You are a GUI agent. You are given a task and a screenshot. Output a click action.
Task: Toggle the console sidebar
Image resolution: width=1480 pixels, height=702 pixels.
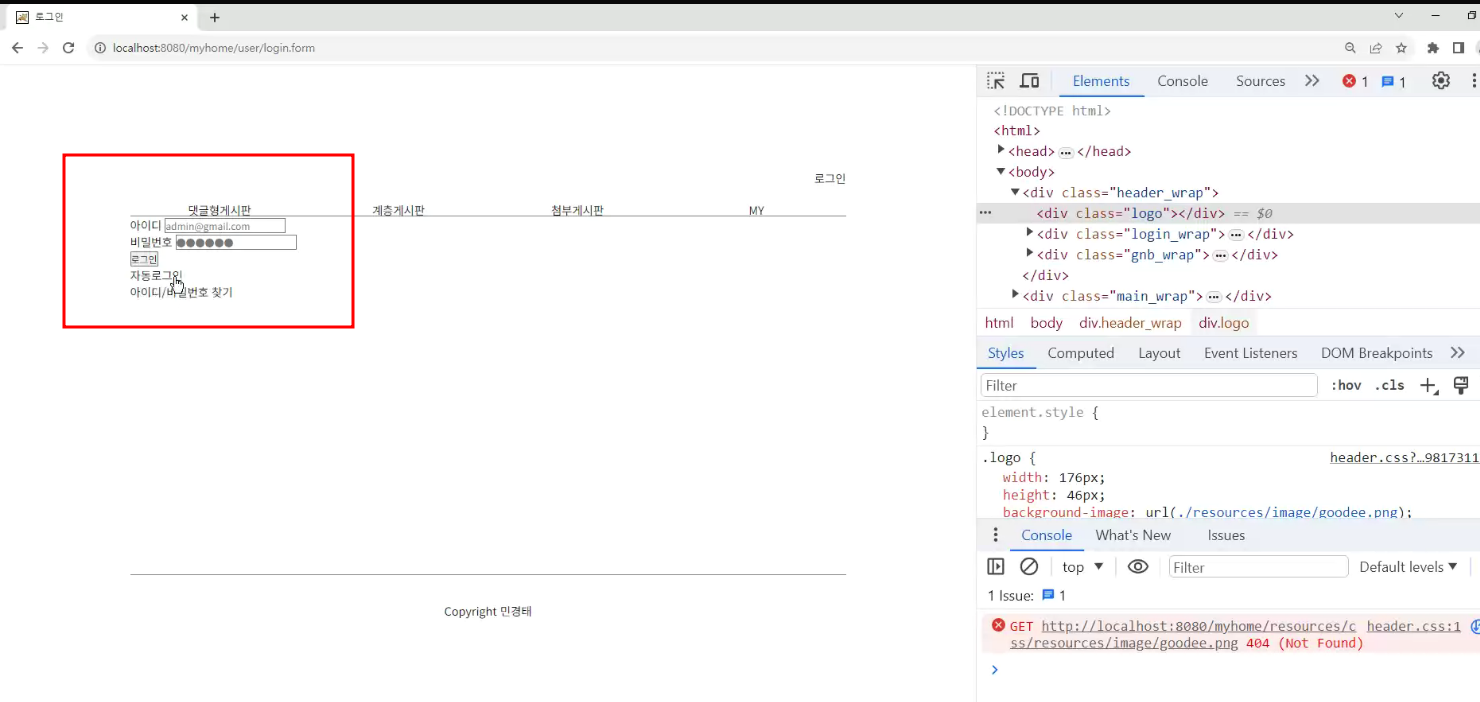996,567
